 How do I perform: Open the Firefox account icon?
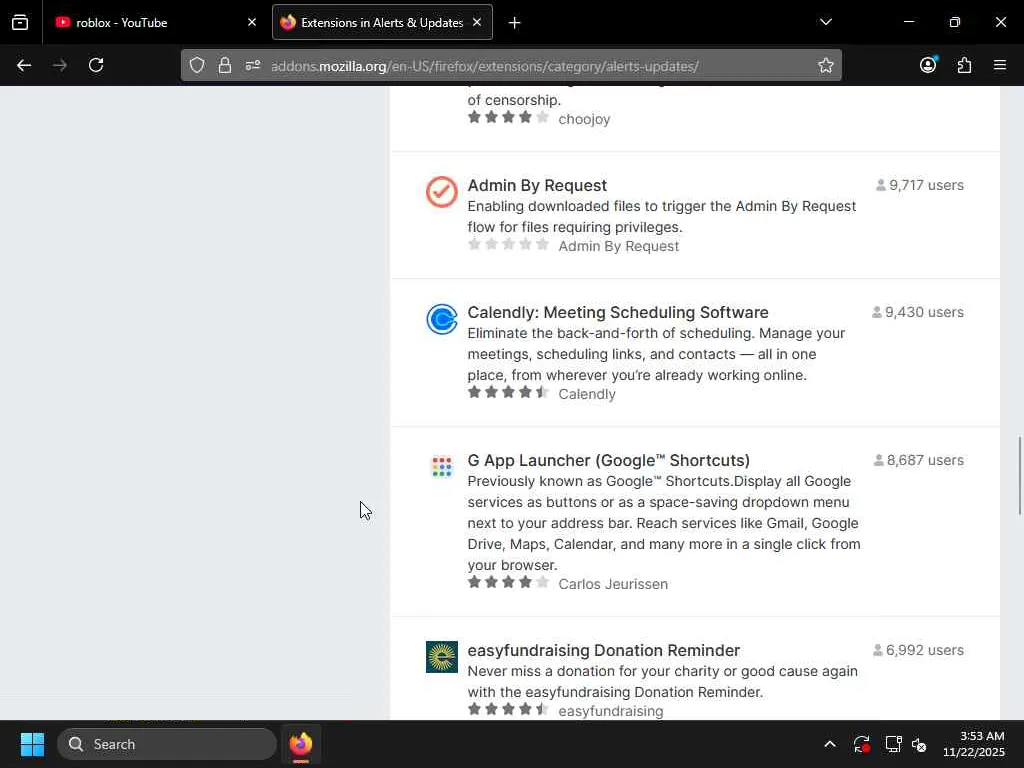[928, 65]
